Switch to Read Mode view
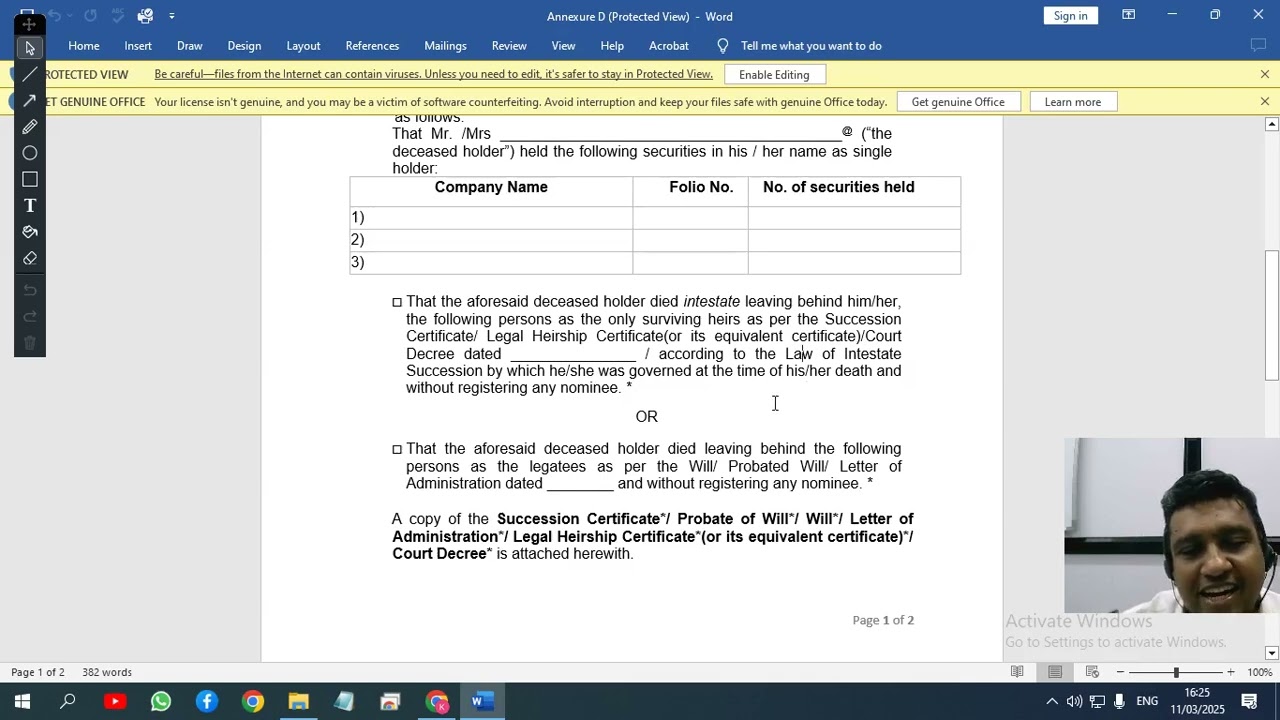1280x720 pixels. point(1017,672)
